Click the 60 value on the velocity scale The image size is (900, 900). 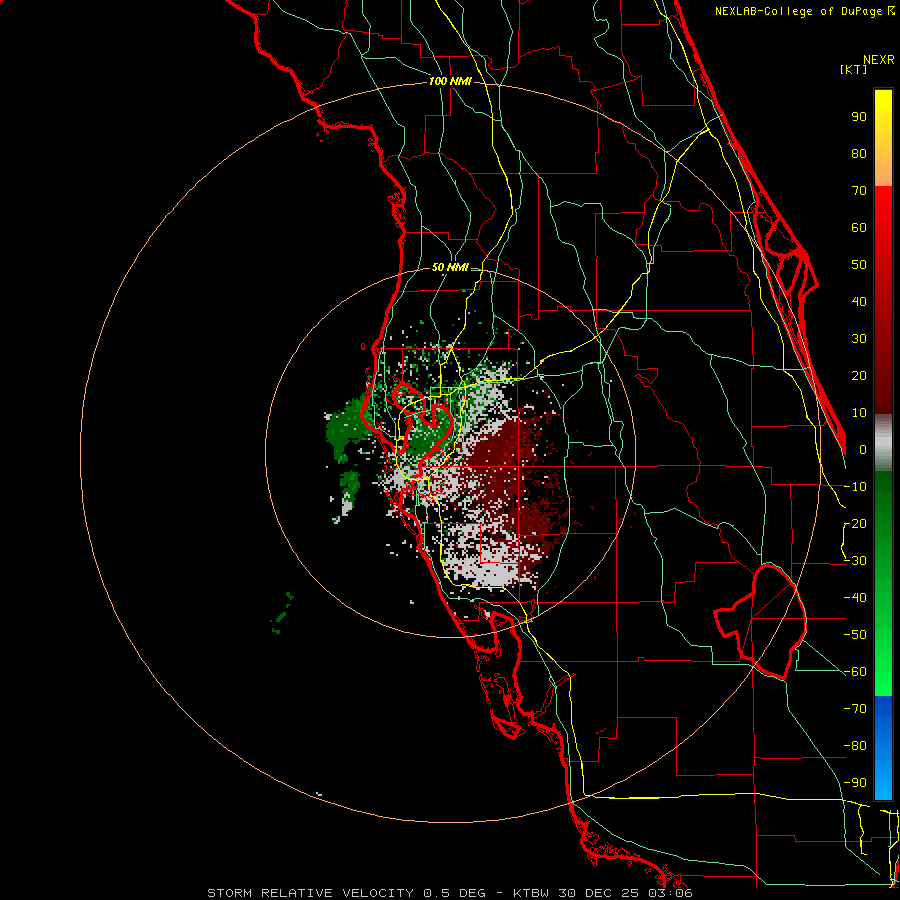[x=859, y=228]
